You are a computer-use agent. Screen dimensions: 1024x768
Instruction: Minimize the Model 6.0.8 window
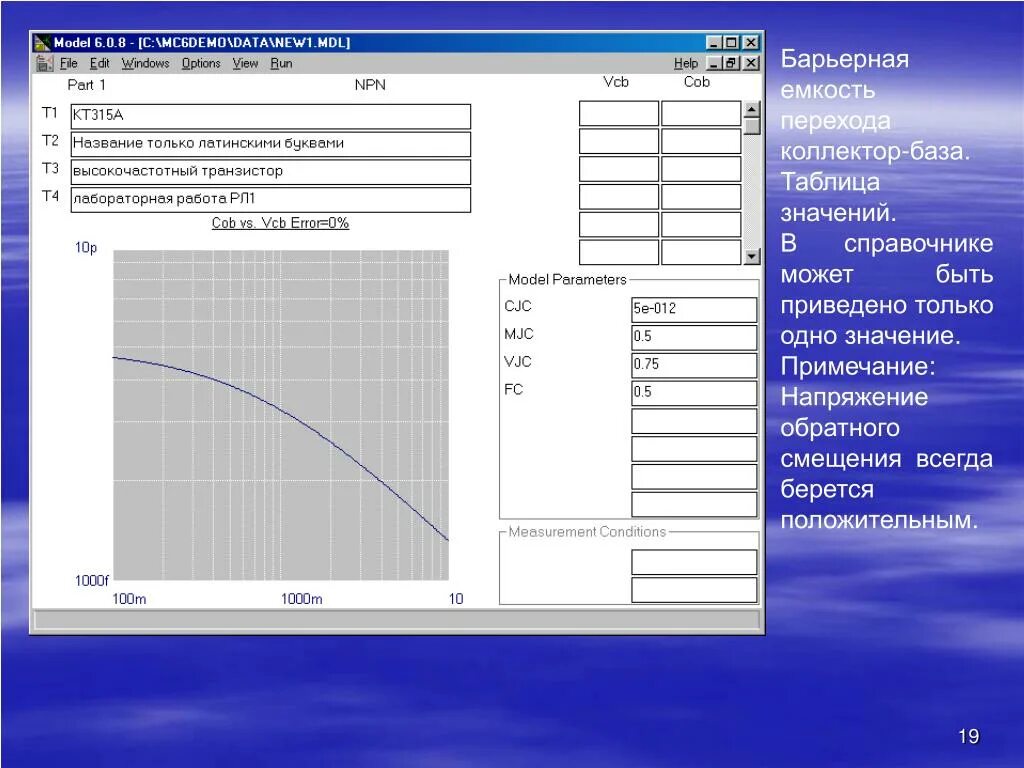714,43
